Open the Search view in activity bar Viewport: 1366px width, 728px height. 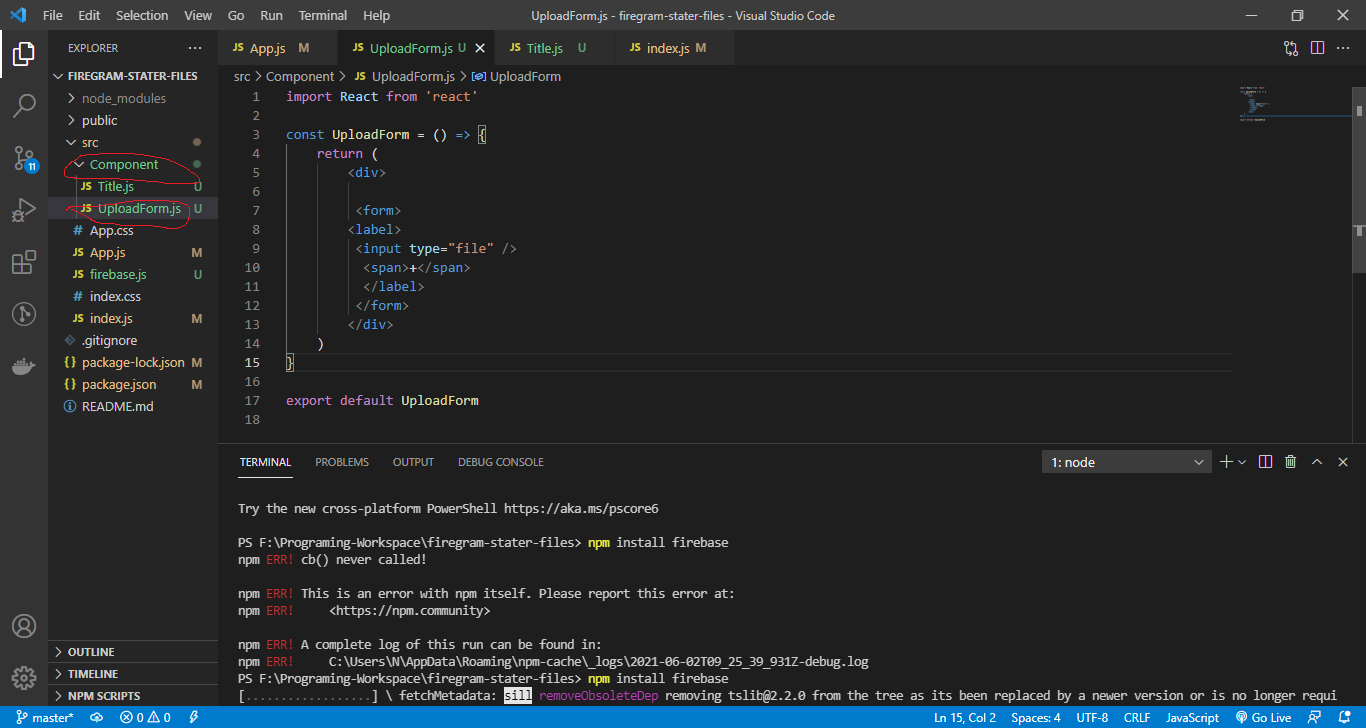click(x=24, y=105)
